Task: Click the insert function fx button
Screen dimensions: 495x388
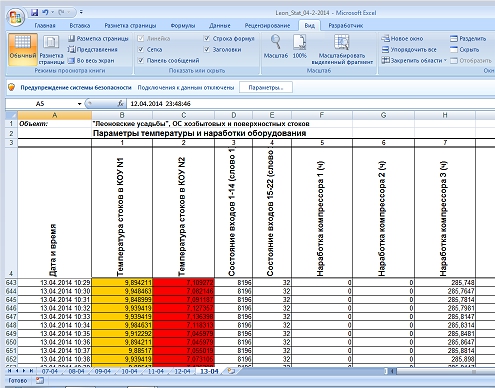Action: pyautogui.click(x=121, y=104)
